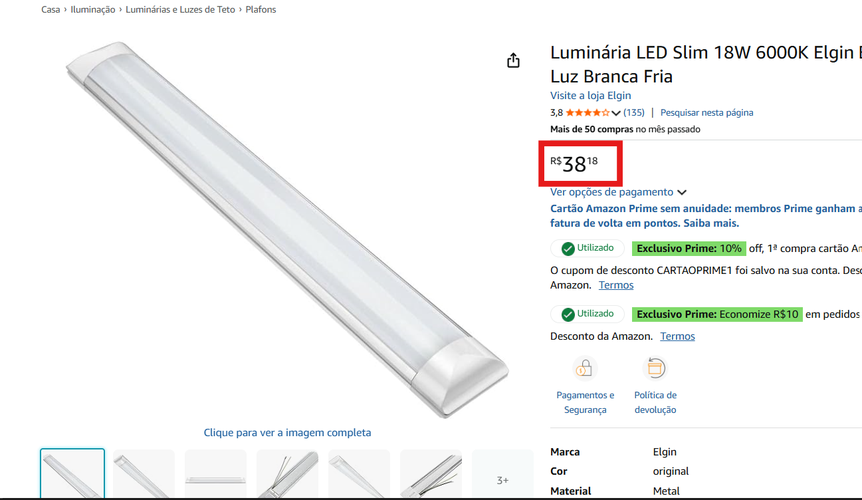Viewport: 862px width, 500px height.
Task: Open the Casa breadcrumb
Action: pos(51,9)
